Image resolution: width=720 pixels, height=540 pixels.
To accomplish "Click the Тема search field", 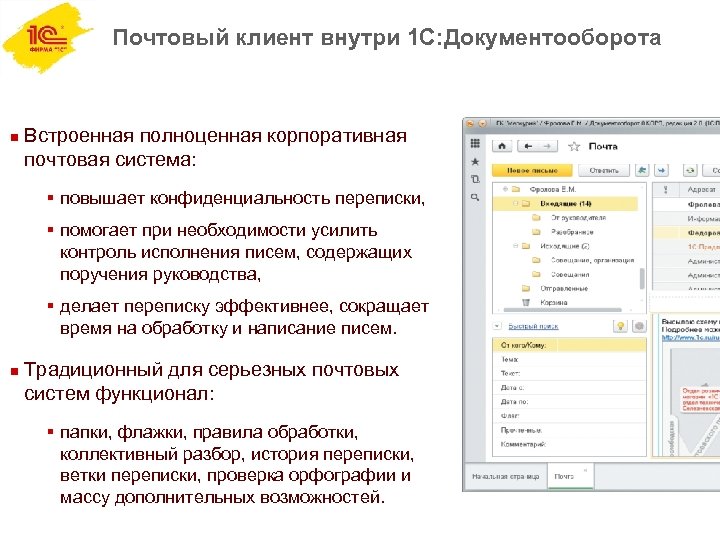I will click(569, 360).
